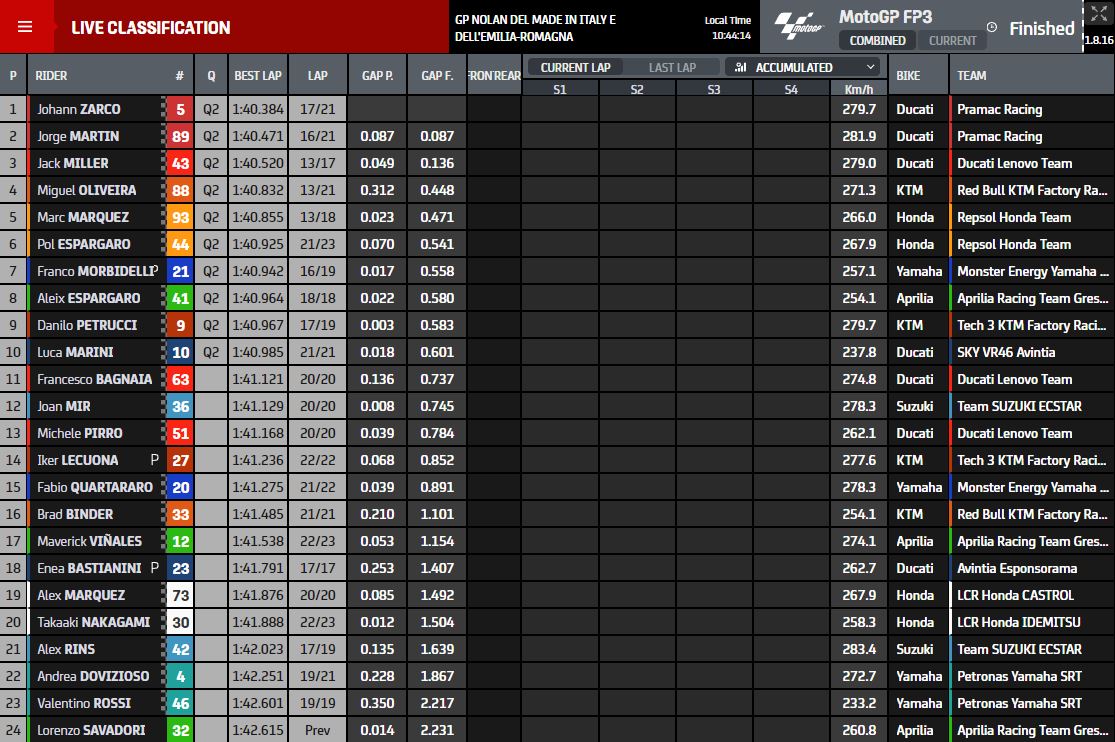
Task: Expand the ACCUMULATED dropdown chevron
Action: (870, 67)
